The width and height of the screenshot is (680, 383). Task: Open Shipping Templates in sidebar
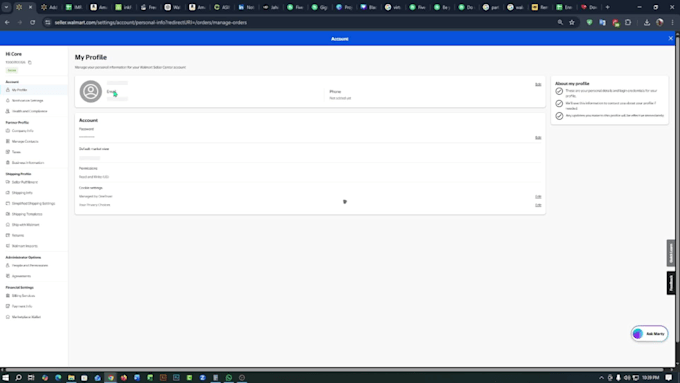(27, 214)
